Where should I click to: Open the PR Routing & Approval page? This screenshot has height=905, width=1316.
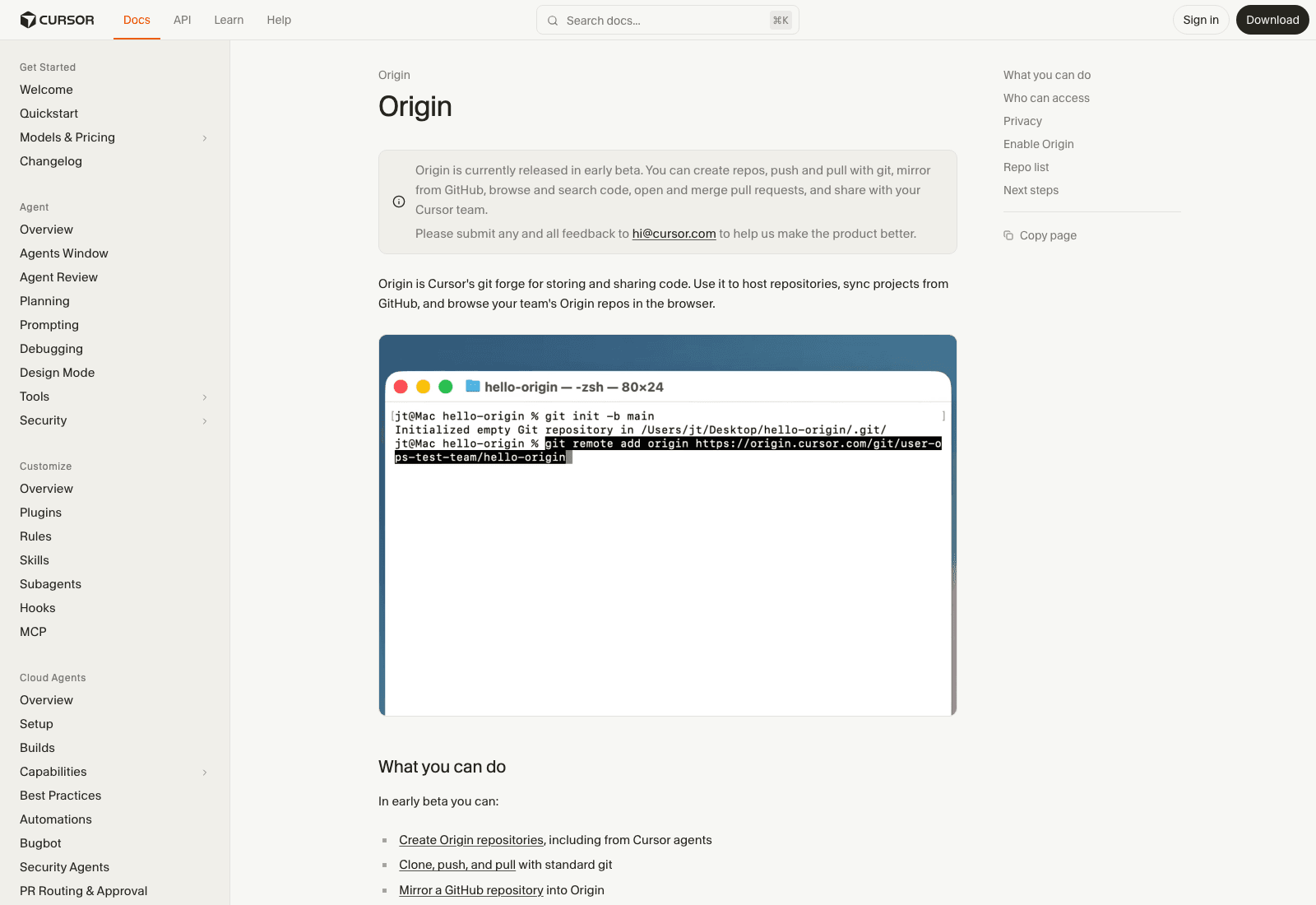[x=84, y=891]
